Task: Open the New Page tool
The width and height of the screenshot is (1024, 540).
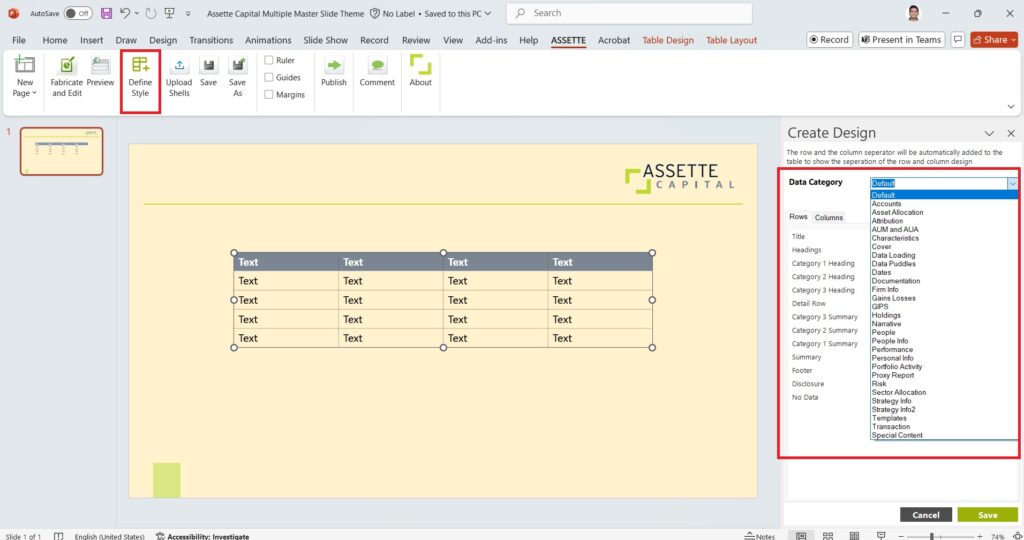Action: [25, 76]
